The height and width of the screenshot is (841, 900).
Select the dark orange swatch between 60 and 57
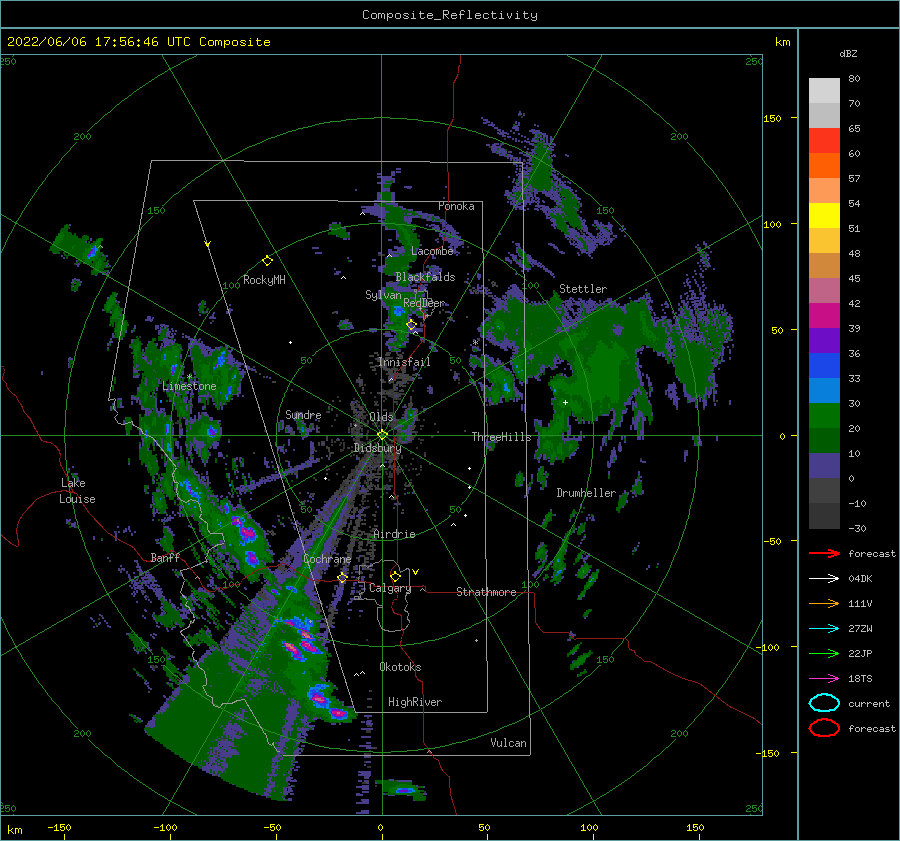tap(824, 165)
